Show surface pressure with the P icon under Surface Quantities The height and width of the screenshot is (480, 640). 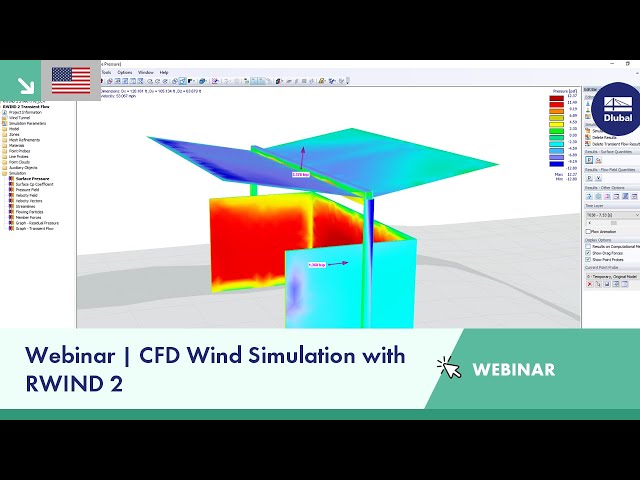click(x=589, y=160)
